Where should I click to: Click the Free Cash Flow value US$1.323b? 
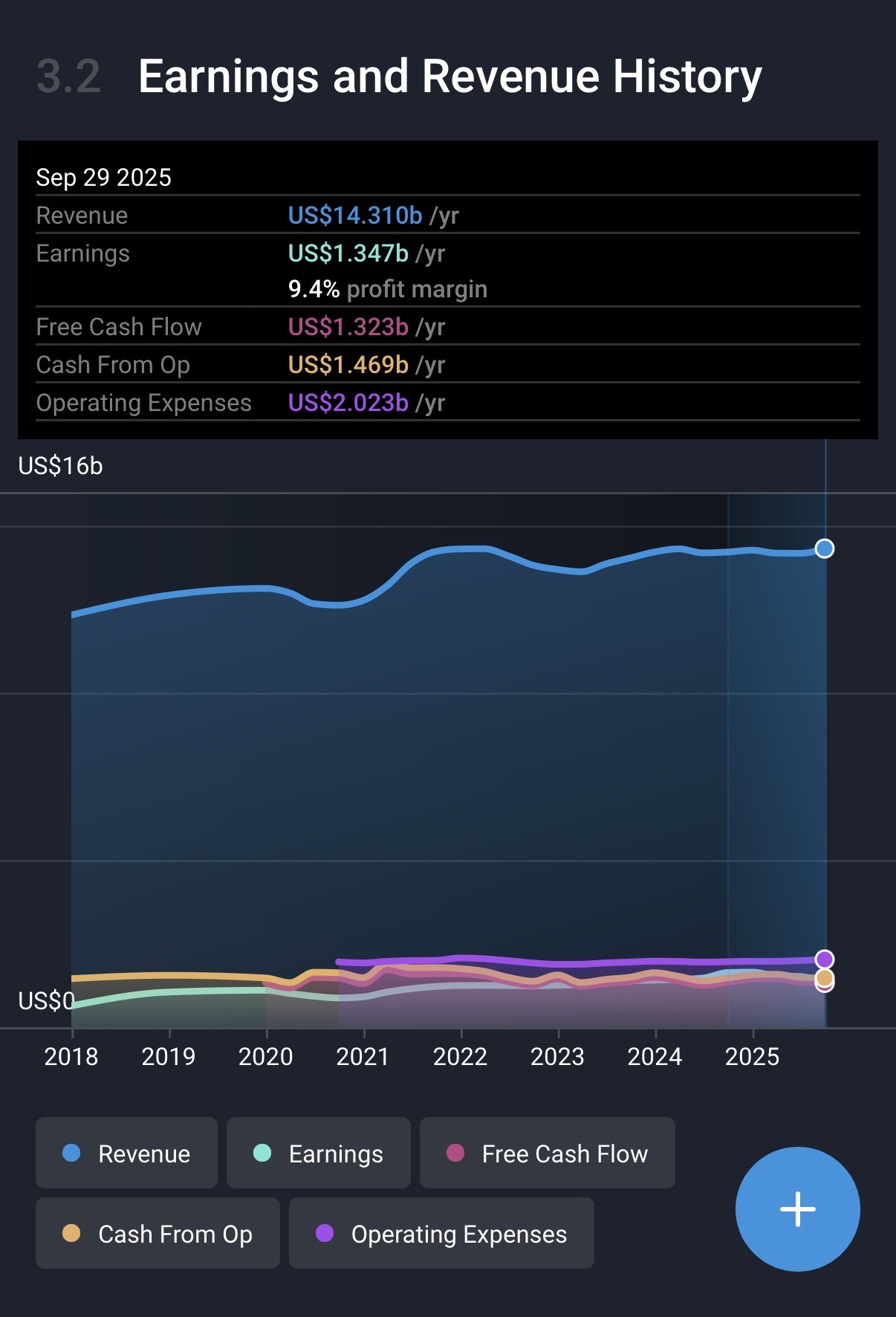coord(348,327)
